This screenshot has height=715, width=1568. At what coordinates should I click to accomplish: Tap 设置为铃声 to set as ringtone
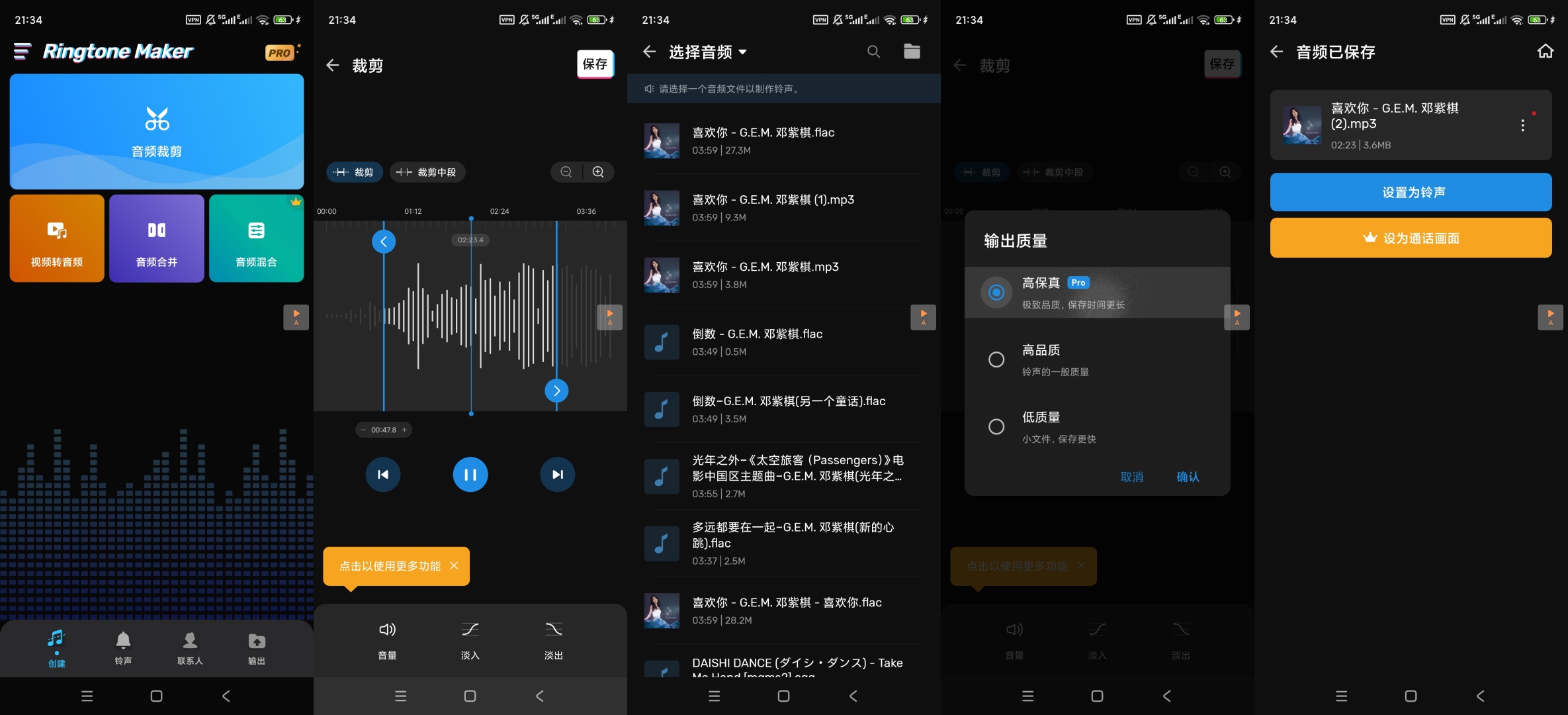1411,192
